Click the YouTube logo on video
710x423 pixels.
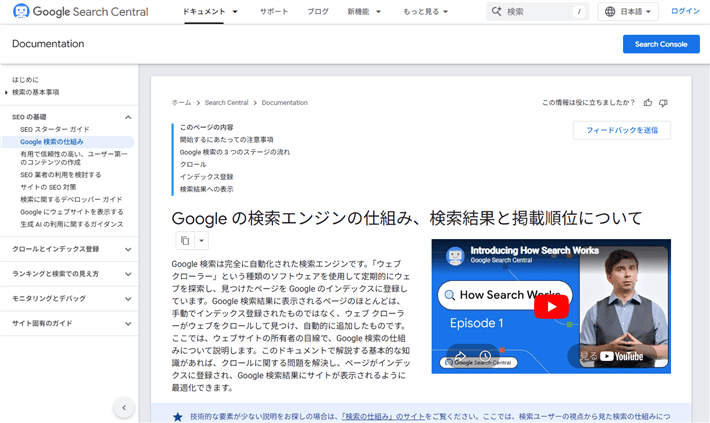[621, 356]
